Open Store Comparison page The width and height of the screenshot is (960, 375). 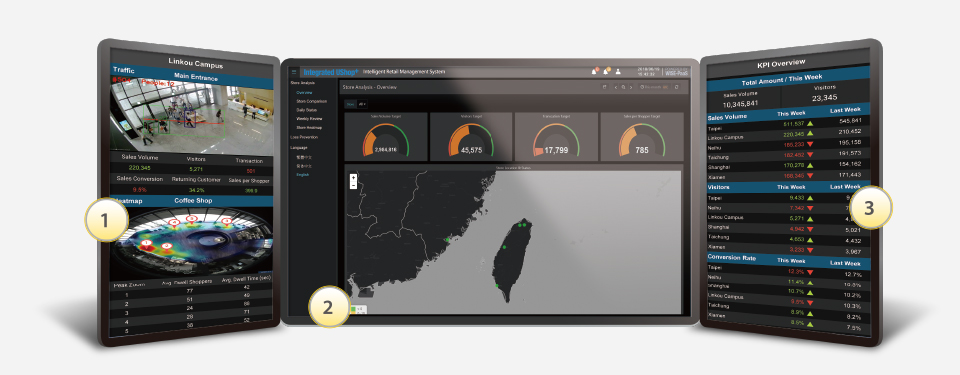pyautogui.click(x=312, y=101)
